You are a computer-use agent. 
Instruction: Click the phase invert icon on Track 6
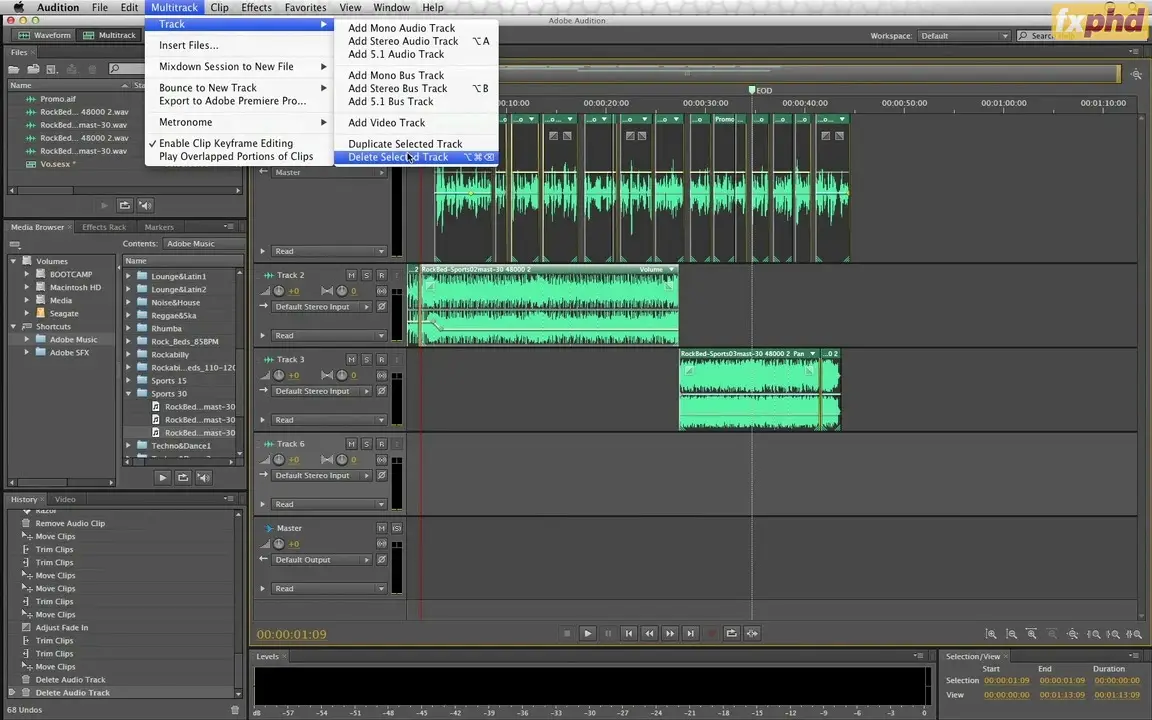pyautogui.click(x=381, y=476)
